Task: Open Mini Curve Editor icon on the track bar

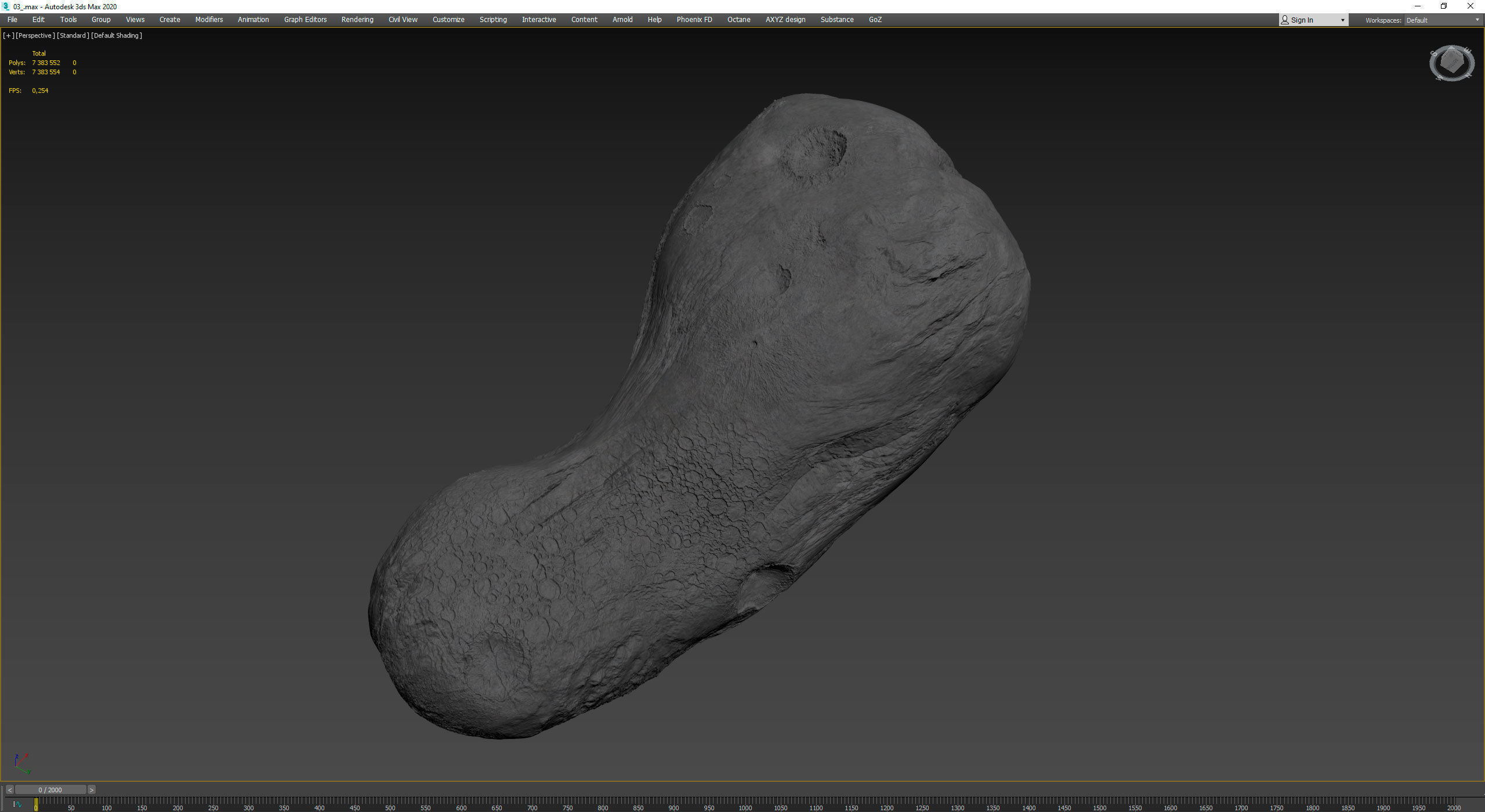Action: tap(17, 804)
